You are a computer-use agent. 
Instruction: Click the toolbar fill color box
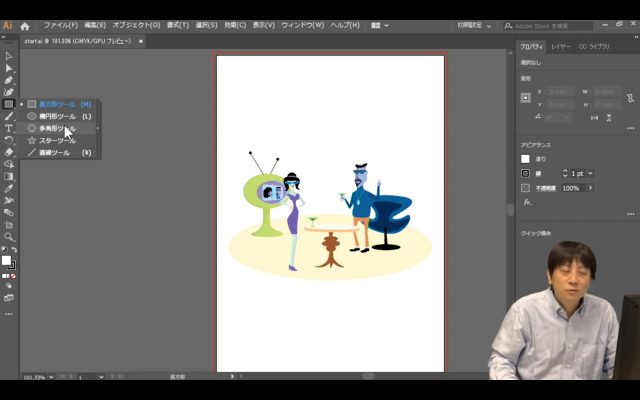[x=6, y=260]
